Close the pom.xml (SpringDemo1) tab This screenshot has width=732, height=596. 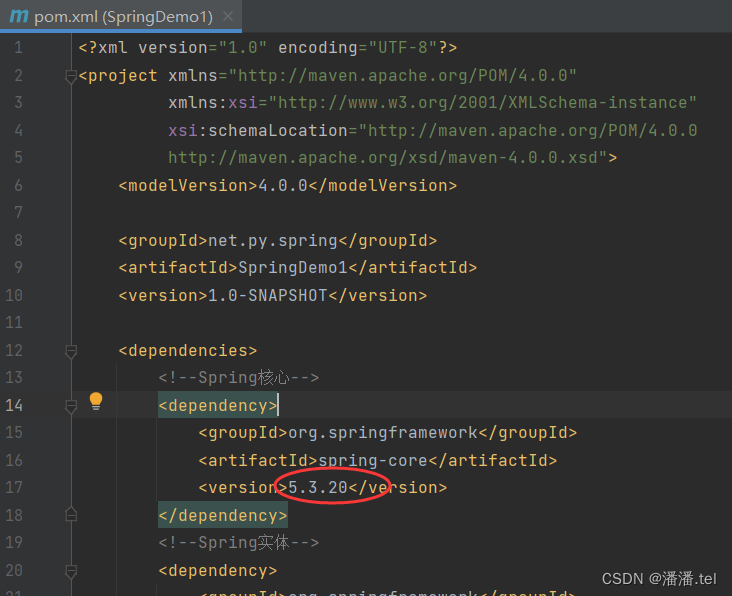tap(228, 16)
